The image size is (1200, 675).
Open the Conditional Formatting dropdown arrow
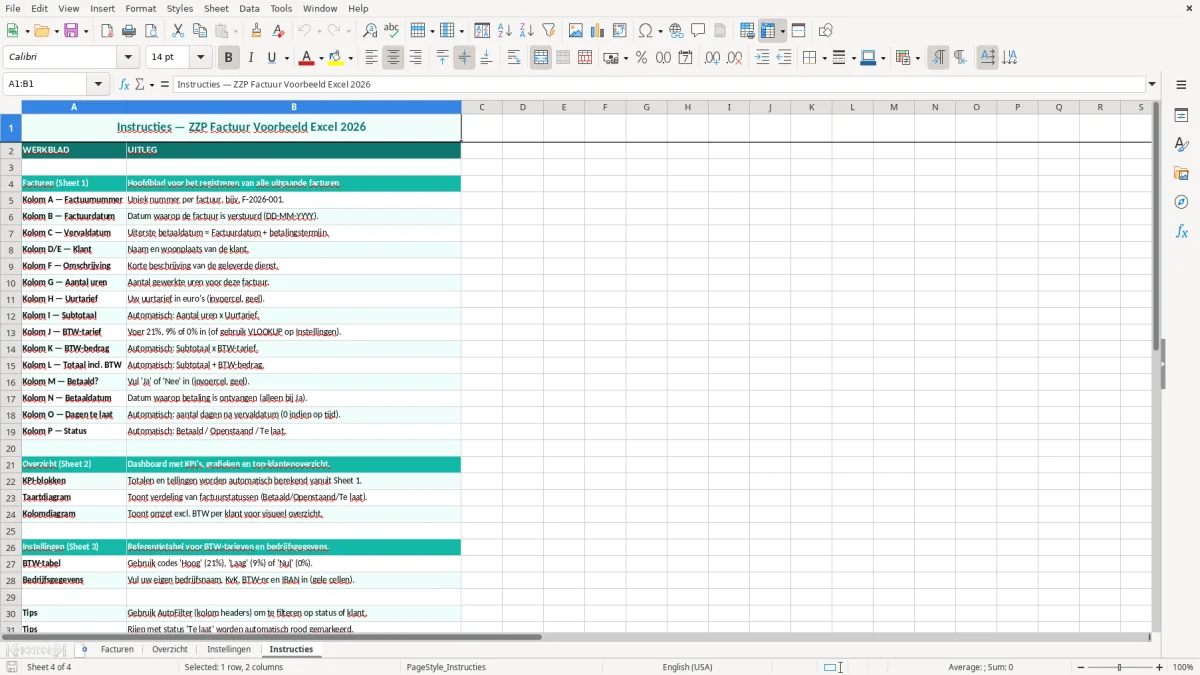click(x=917, y=58)
